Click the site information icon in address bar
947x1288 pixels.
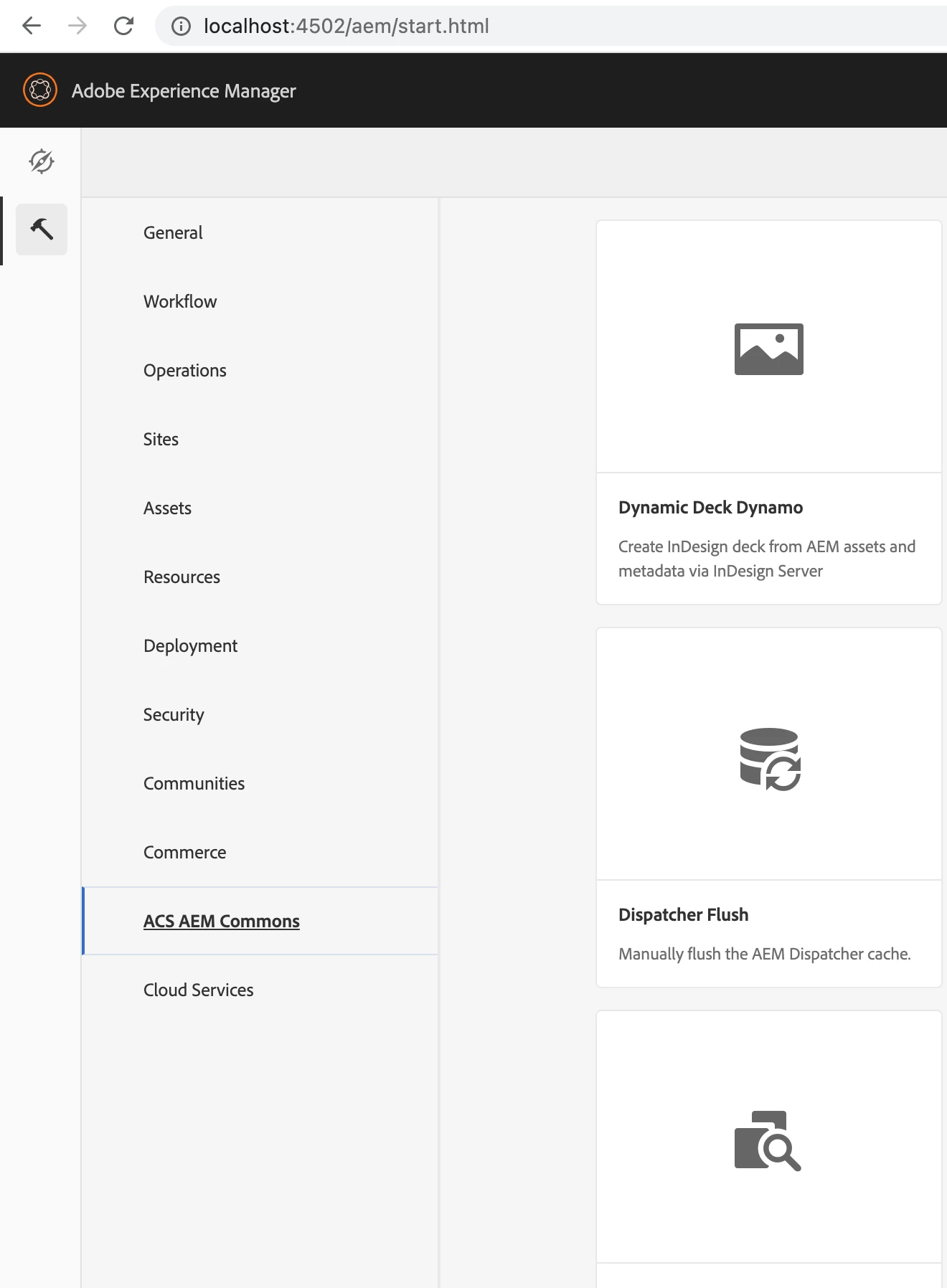[181, 27]
